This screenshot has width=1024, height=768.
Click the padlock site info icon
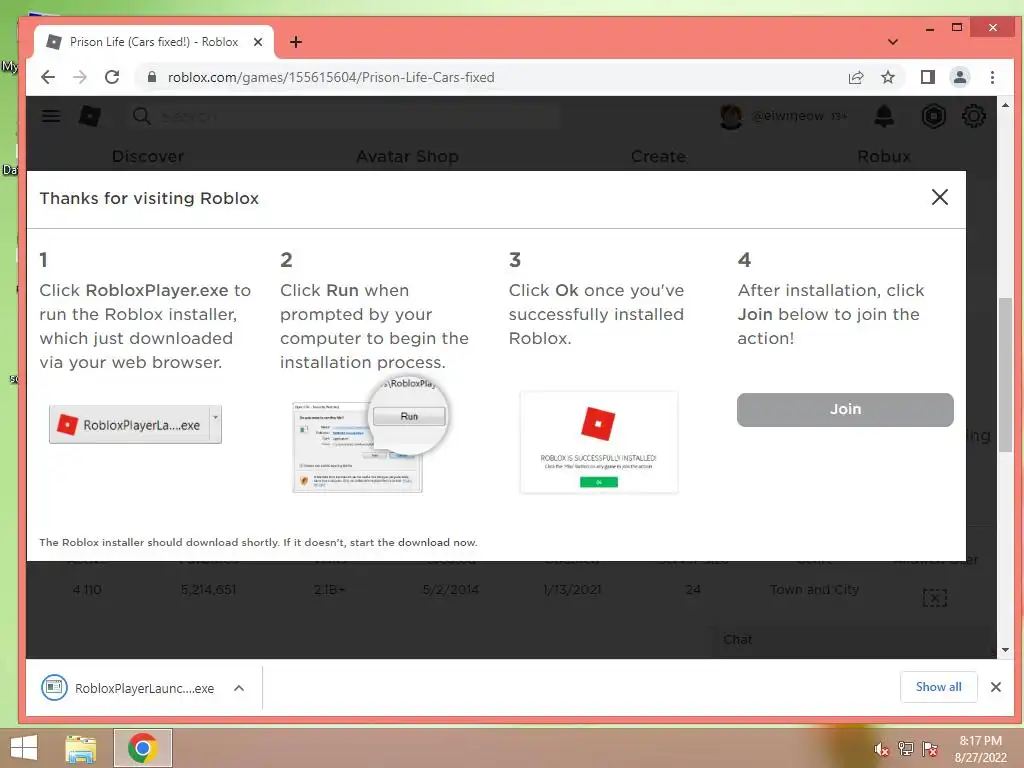(x=152, y=77)
